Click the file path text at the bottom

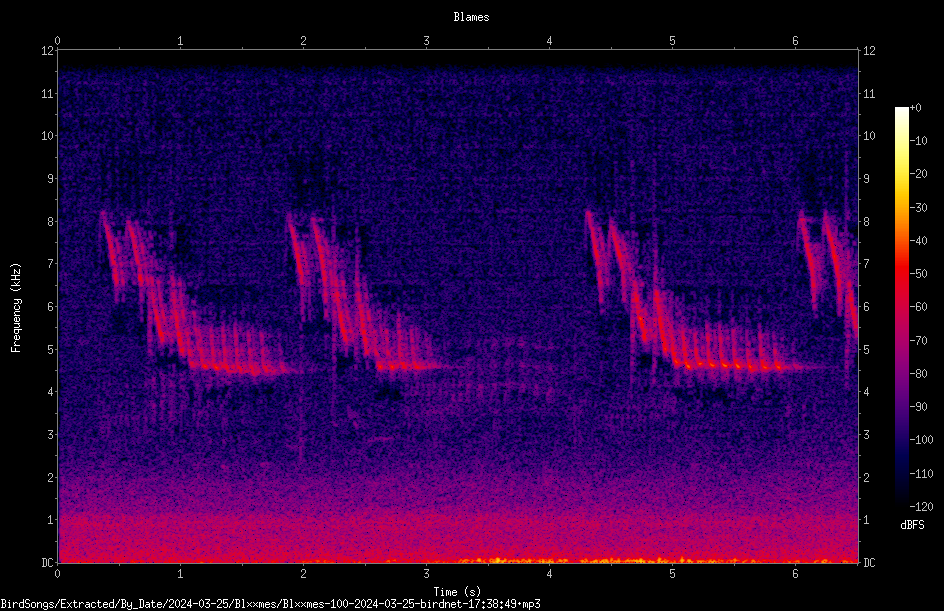point(270,604)
